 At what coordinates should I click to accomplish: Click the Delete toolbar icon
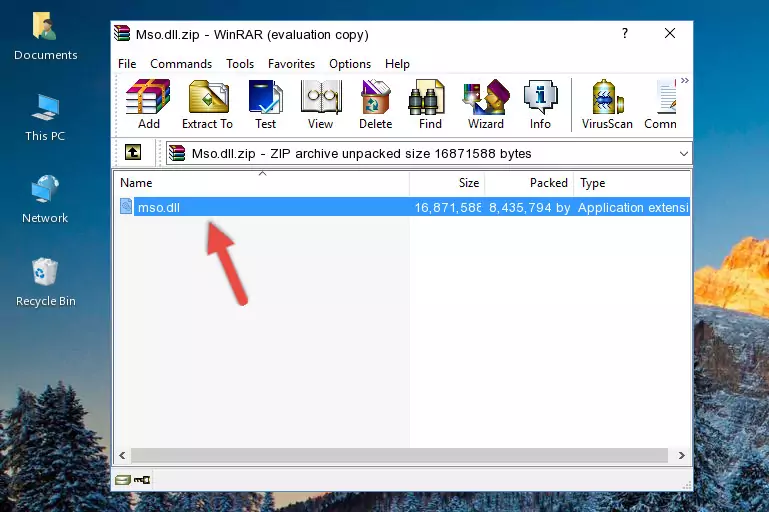click(376, 104)
